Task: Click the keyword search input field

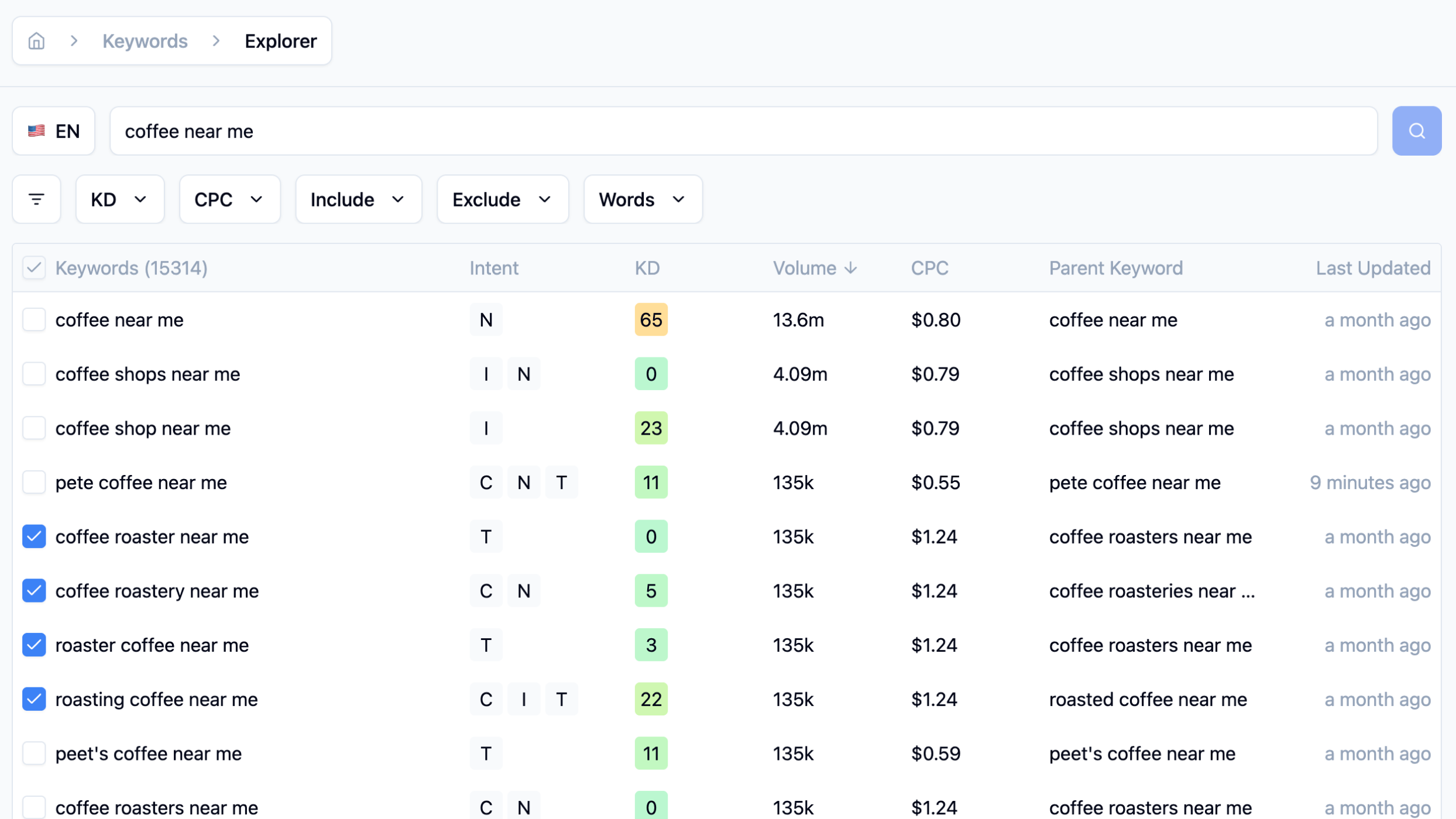Action: click(x=743, y=131)
